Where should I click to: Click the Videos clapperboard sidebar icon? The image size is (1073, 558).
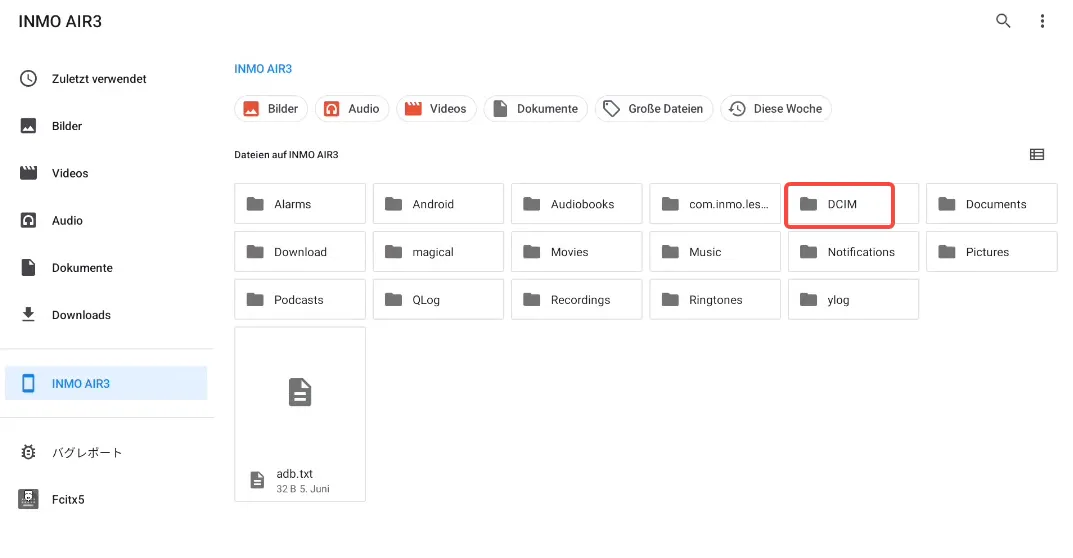[29, 173]
